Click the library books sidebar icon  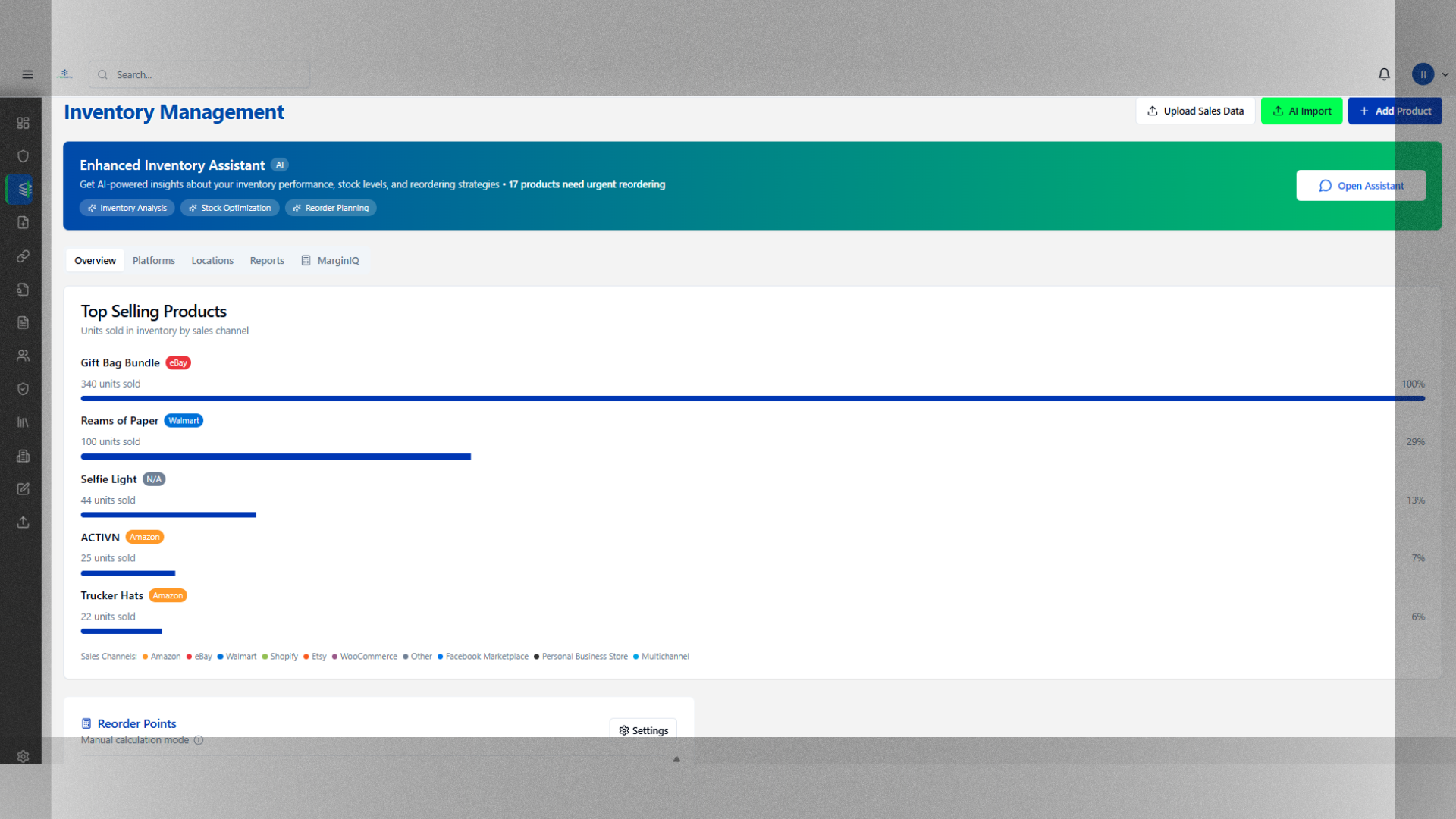coord(23,422)
